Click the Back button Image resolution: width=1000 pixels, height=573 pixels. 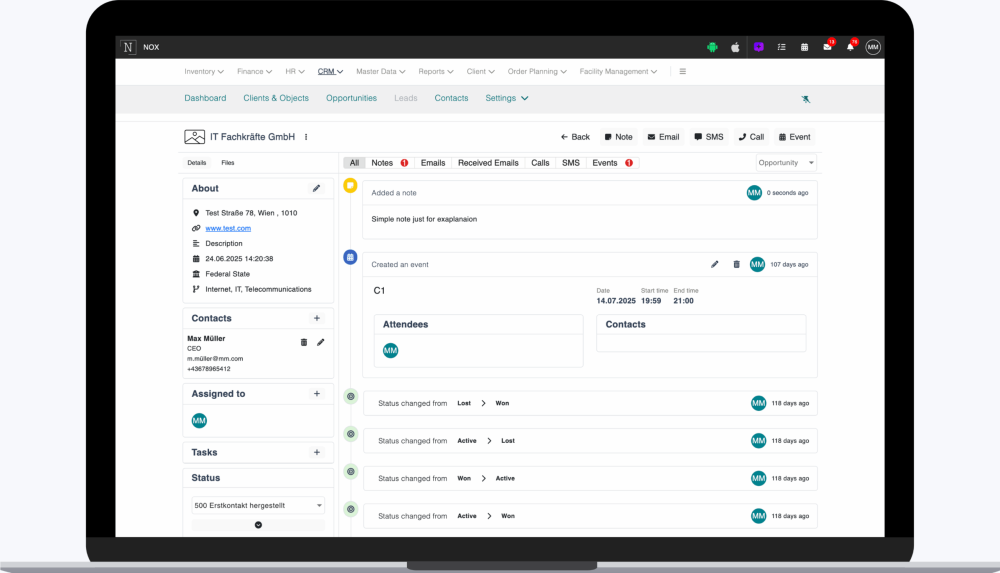click(575, 137)
